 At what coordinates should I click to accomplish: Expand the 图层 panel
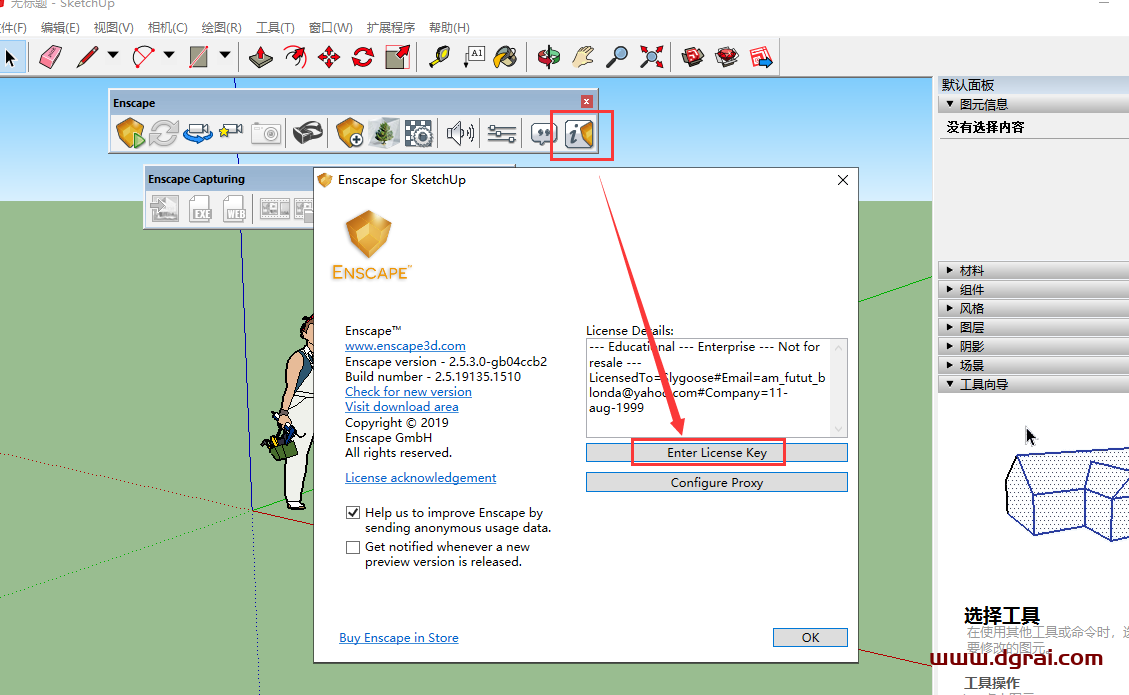pos(950,328)
